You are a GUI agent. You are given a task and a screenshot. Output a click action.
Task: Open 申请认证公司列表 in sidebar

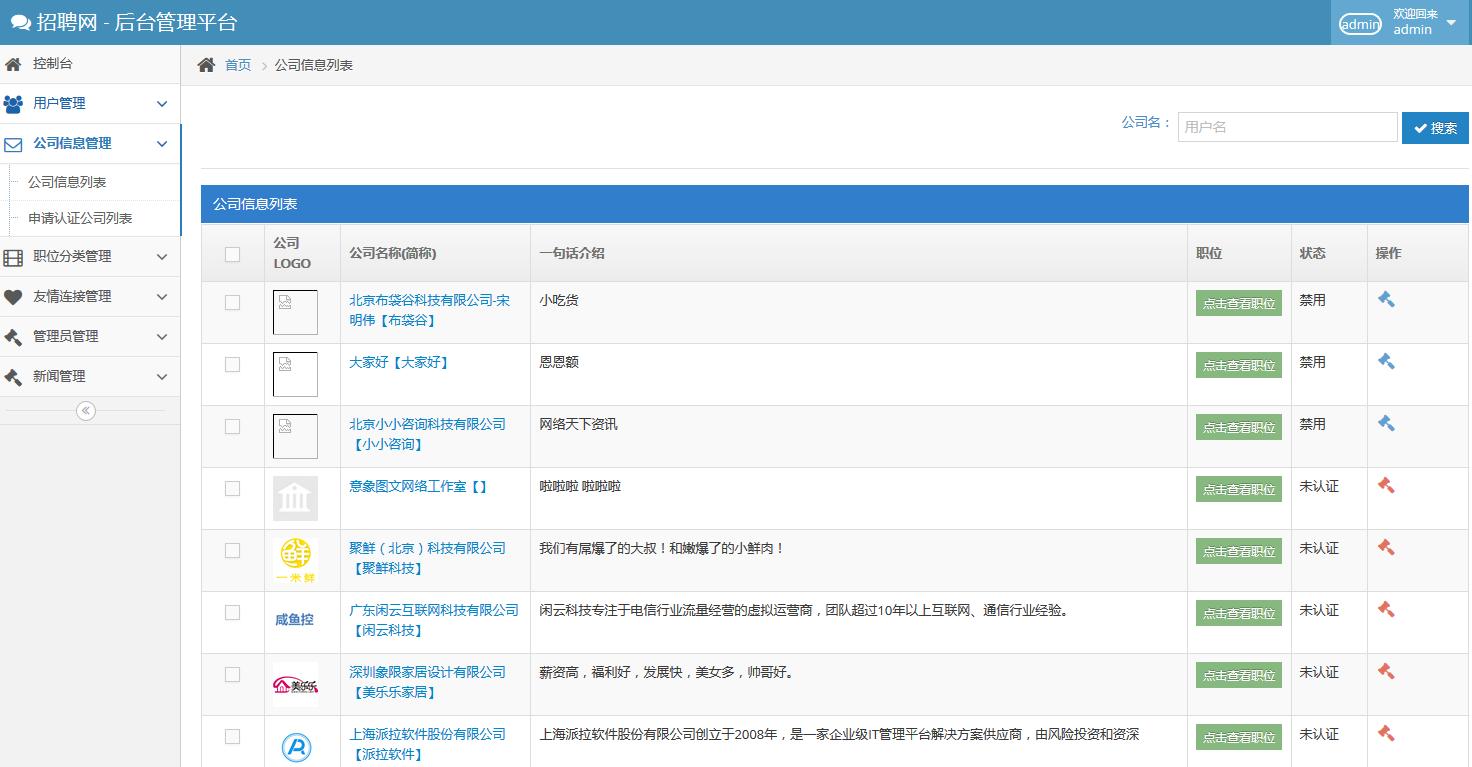tap(80, 218)
